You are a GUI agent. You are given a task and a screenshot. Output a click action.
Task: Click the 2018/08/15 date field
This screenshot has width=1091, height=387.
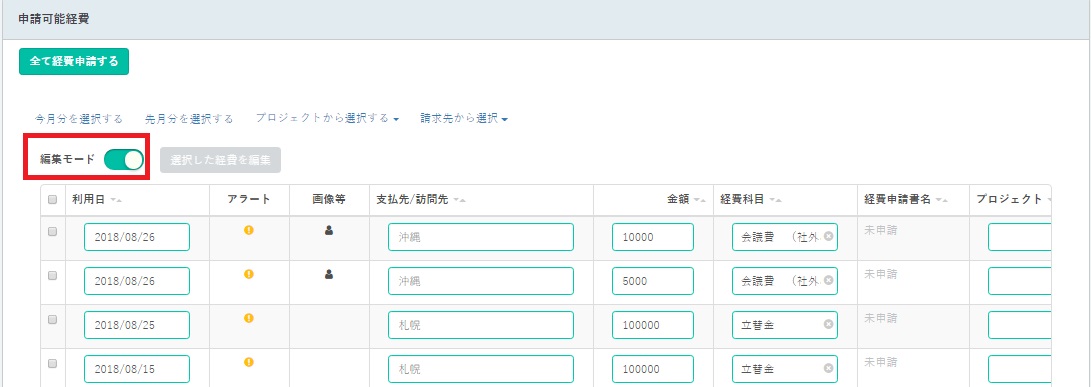(137, 368)
